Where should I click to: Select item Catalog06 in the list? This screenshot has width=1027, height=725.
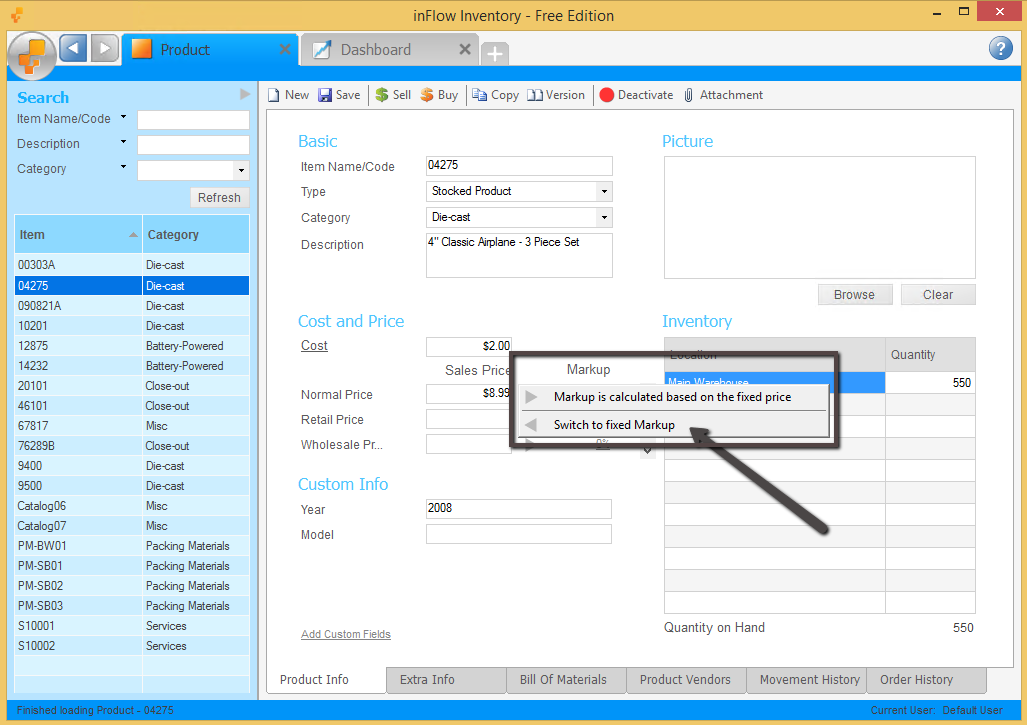(132, 506)
